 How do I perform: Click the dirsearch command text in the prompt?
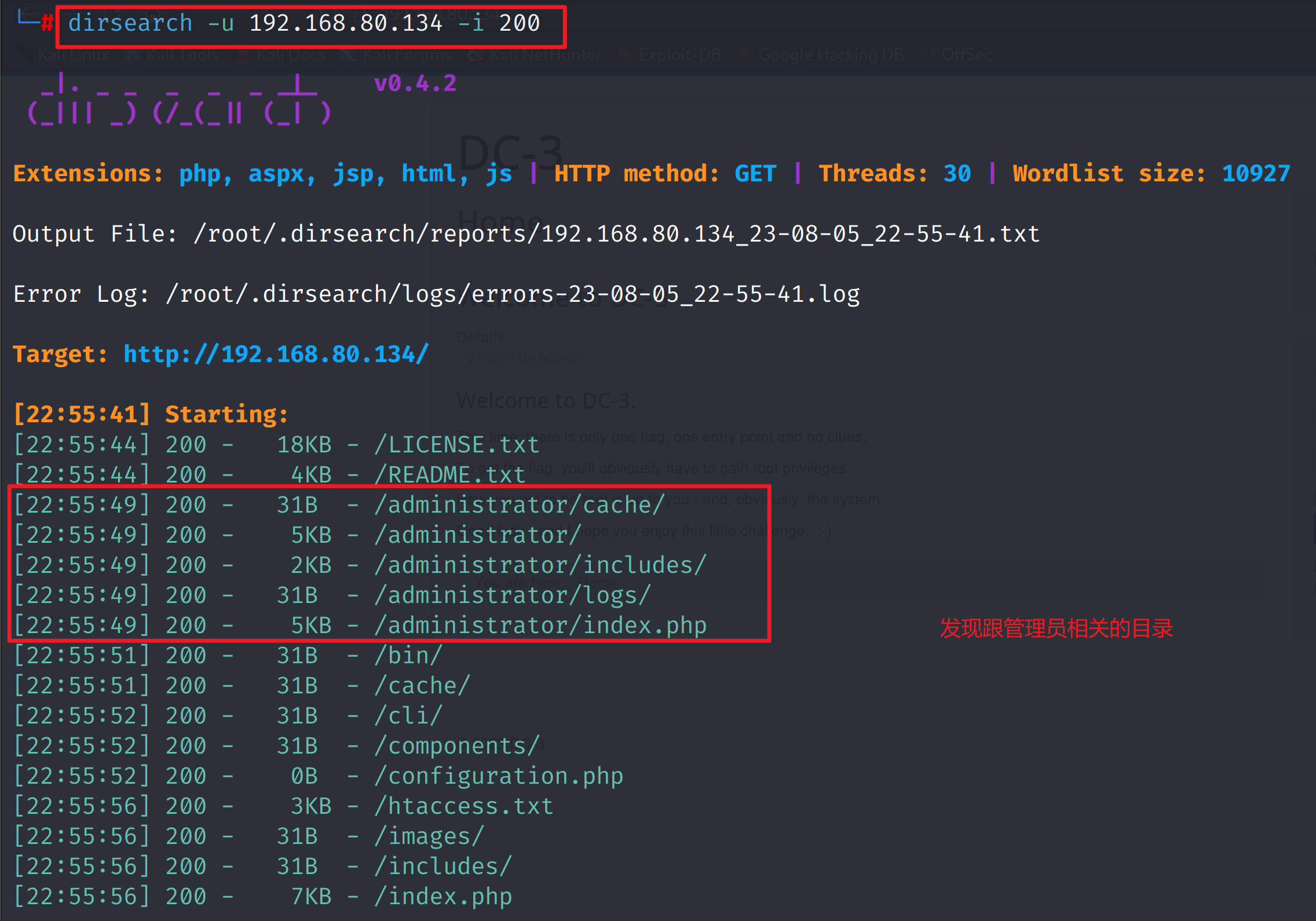pos(304,23)
